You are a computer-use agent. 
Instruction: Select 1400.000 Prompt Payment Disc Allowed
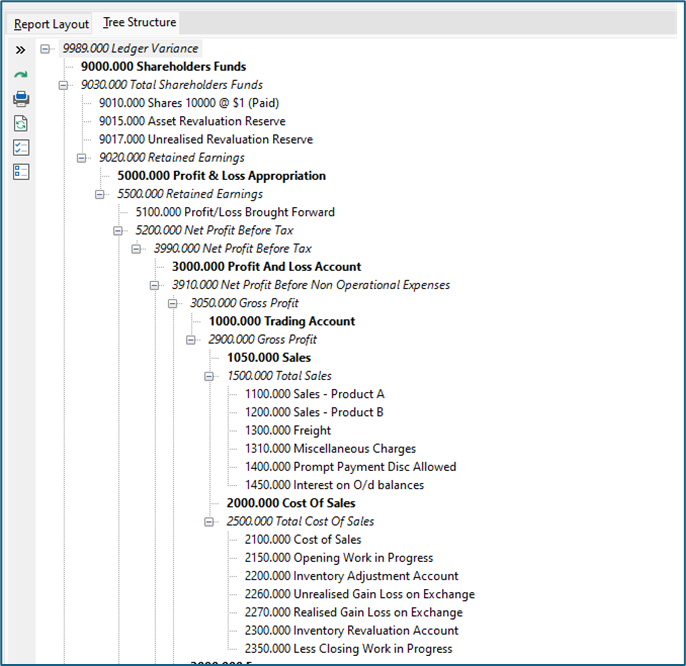point(351,467)
